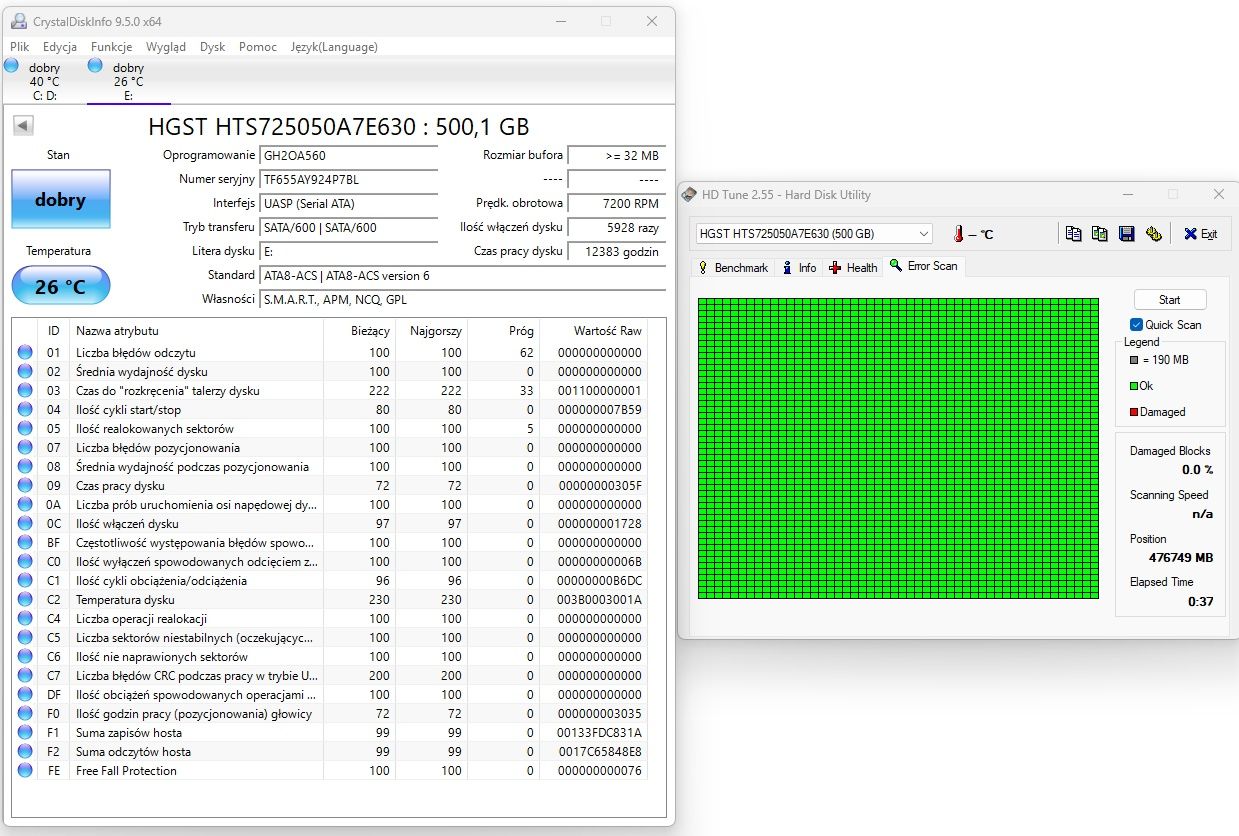
Task: Click status orb for attribute 01
Action: 25,352
